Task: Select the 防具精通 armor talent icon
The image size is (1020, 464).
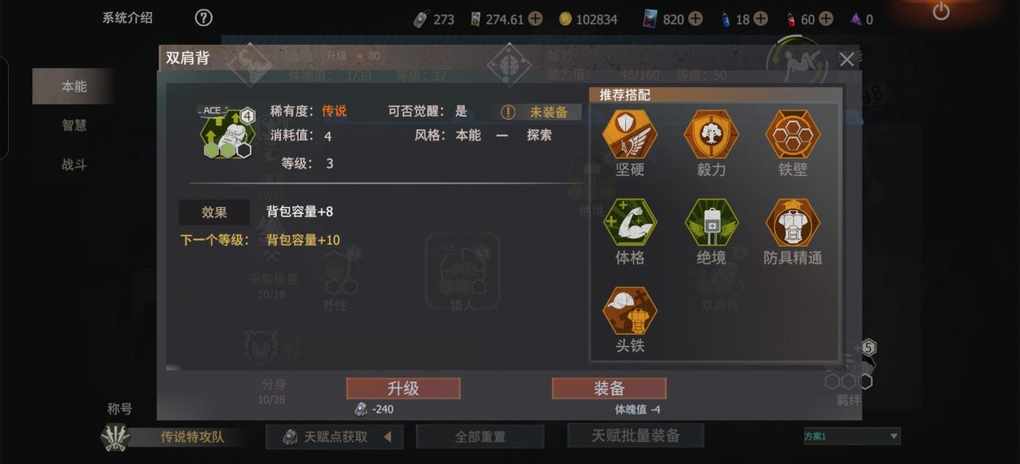Action: coord(793,223)
